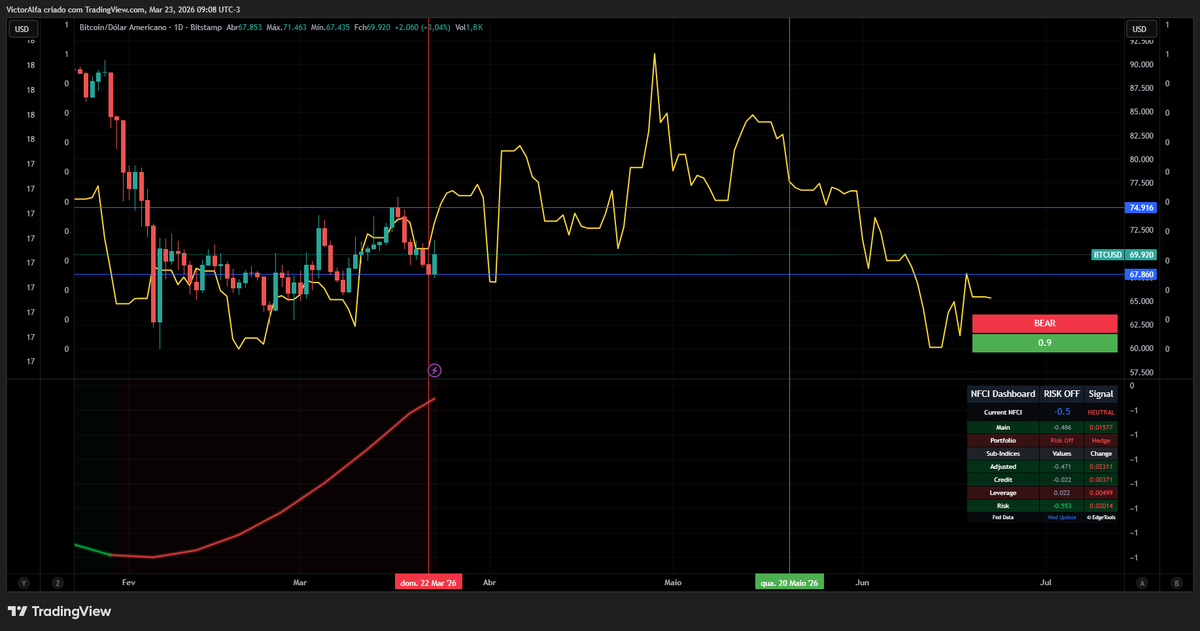Click the Current NFCI row label

pyautogui.click(x=1003, y=412)
